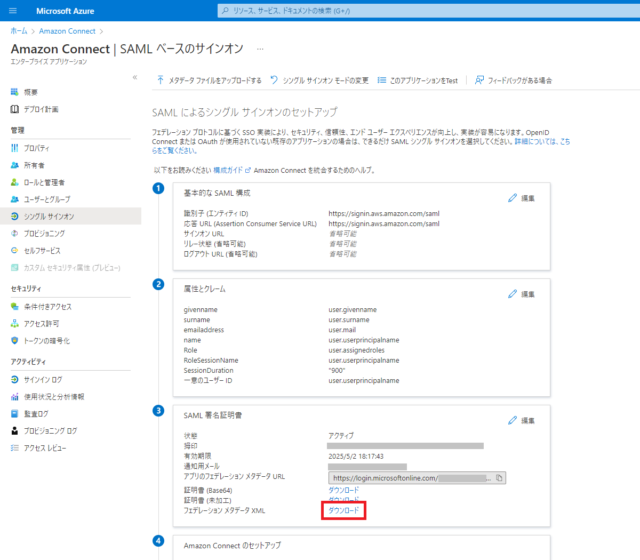
Task: Copy the federation metadata URL with the copy icon
Action: tap(499, 478)
